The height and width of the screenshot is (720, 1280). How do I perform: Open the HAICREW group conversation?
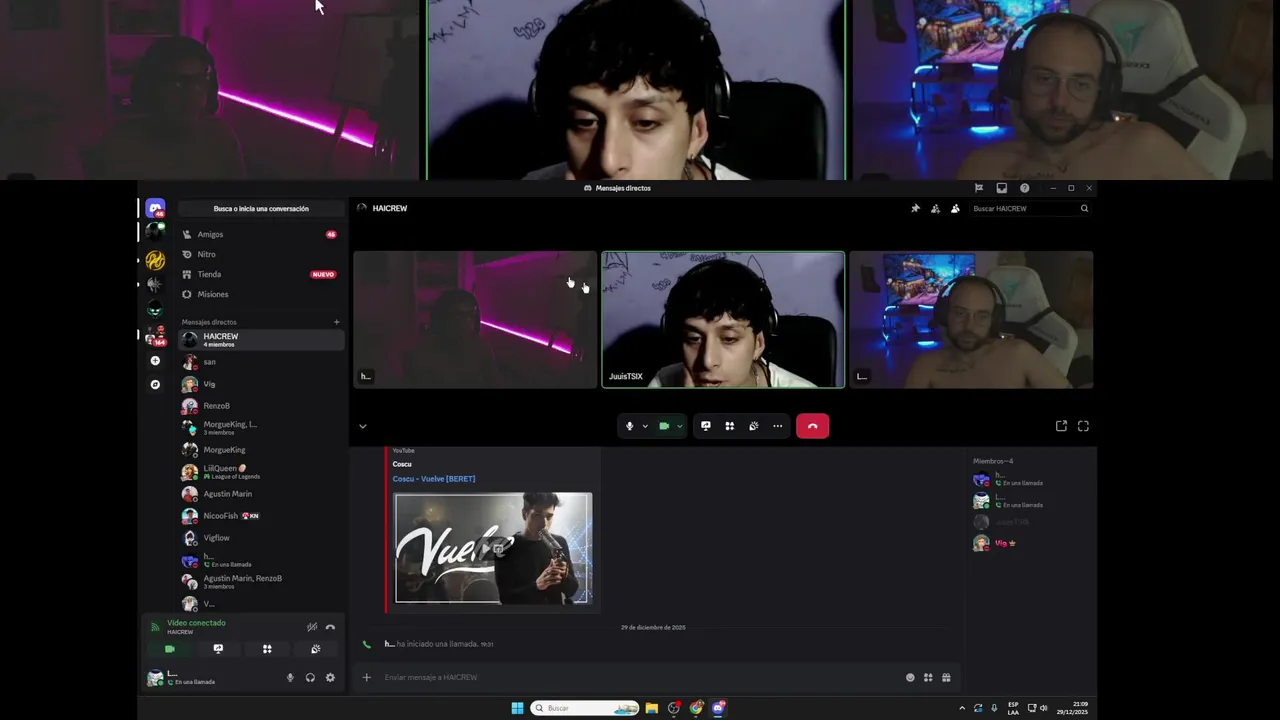pyautogui.click(x=261, y=340)
